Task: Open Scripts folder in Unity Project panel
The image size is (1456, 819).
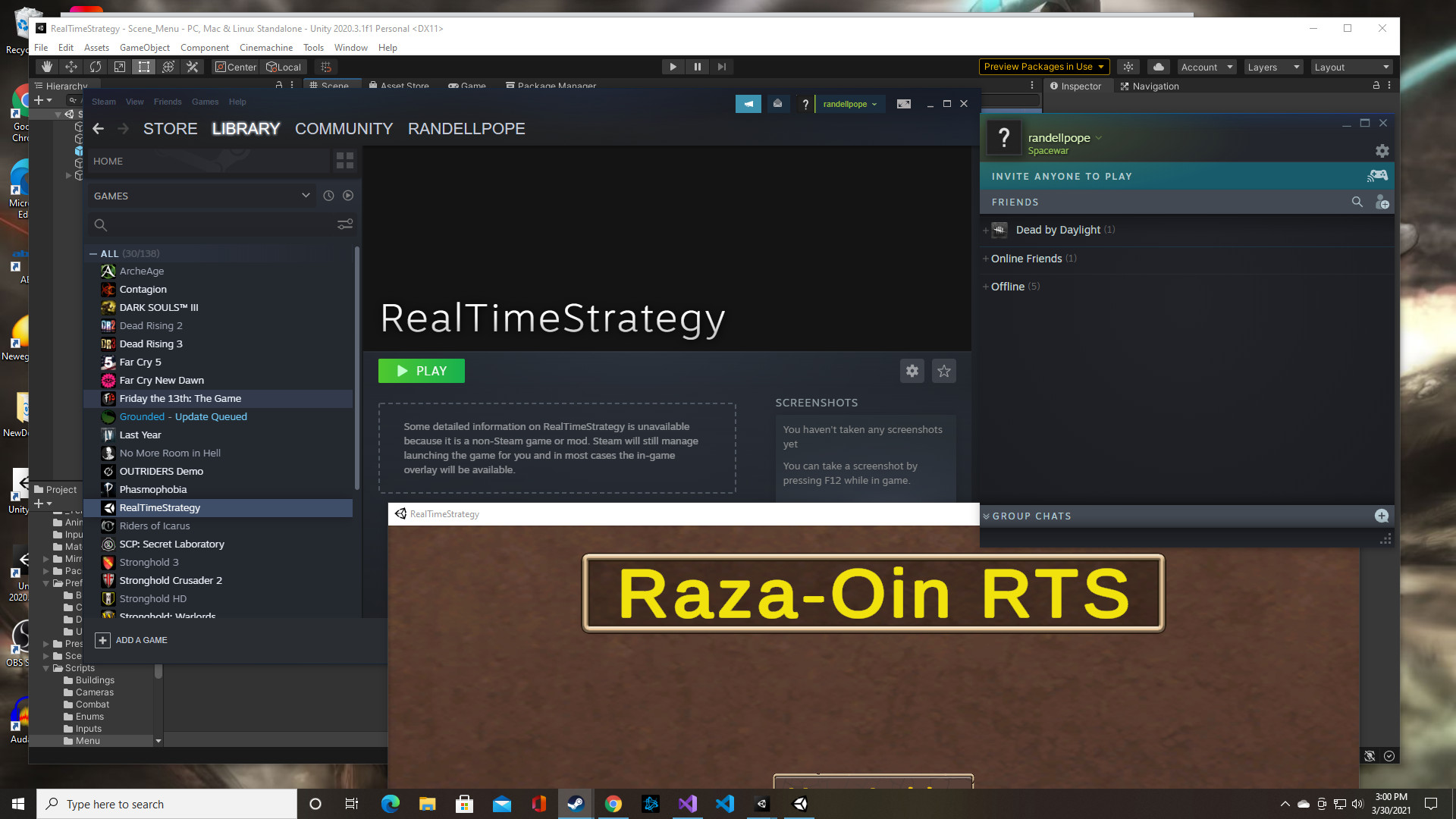Action: (x=80, y=668)
